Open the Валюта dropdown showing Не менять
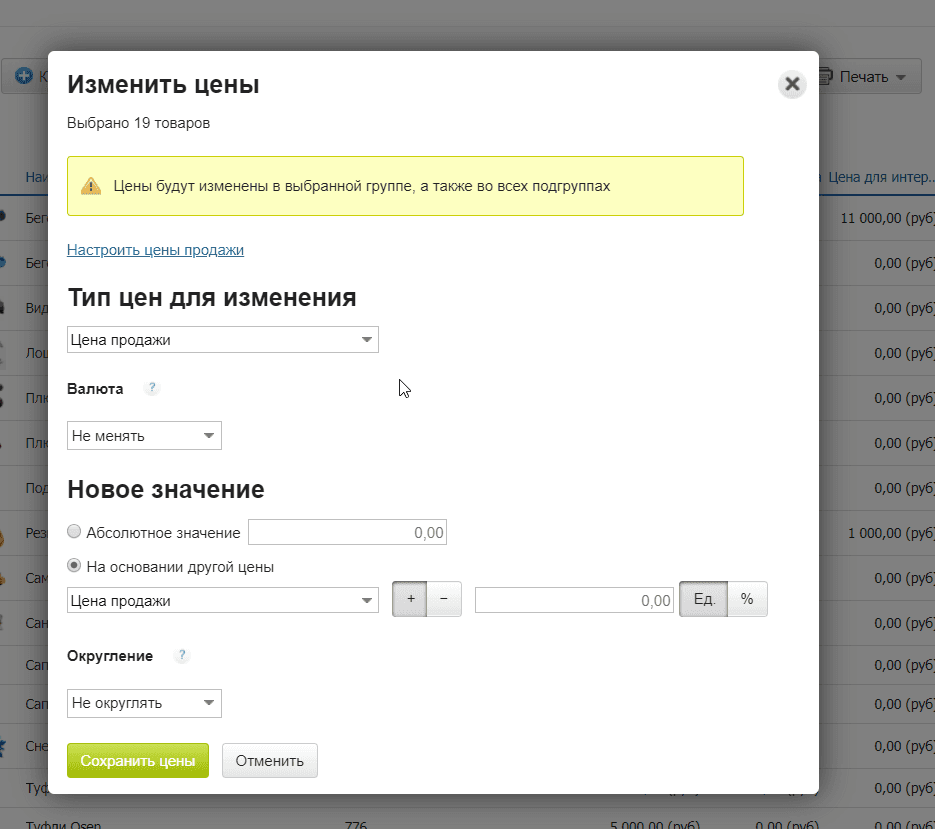Screen dimensions: 935x829 coord(144,435)
